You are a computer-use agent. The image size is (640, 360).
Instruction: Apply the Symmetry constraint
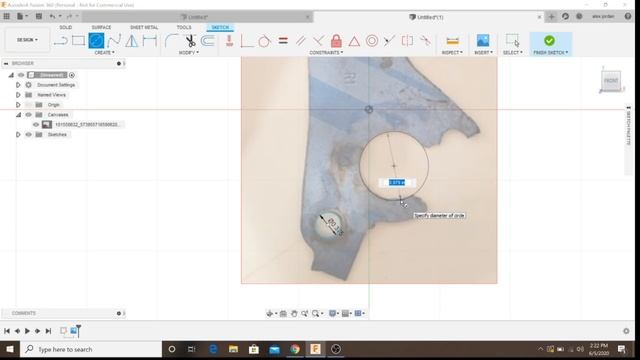407,41
